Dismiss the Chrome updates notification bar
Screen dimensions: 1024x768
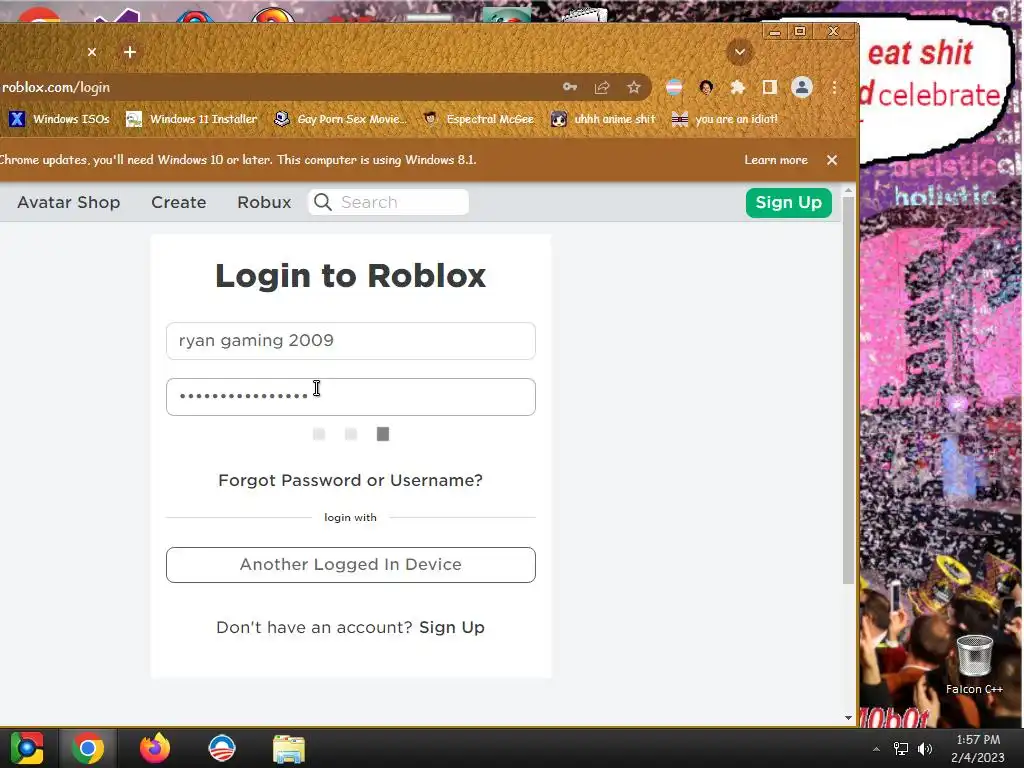(832, 160)
